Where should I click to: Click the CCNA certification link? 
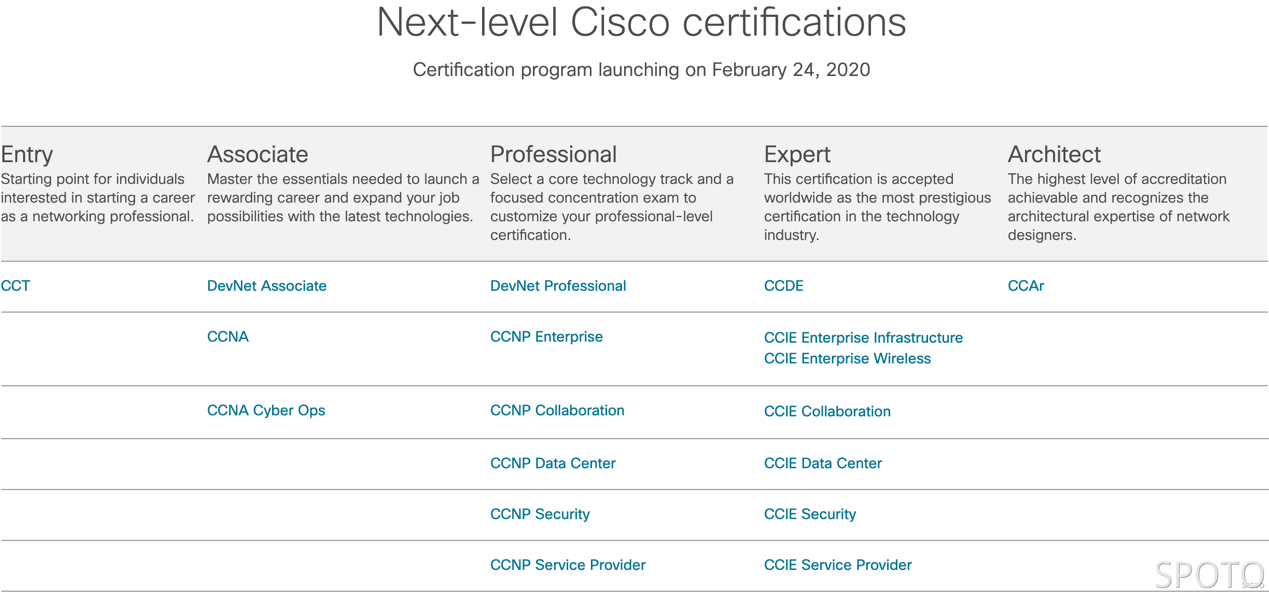228,337
